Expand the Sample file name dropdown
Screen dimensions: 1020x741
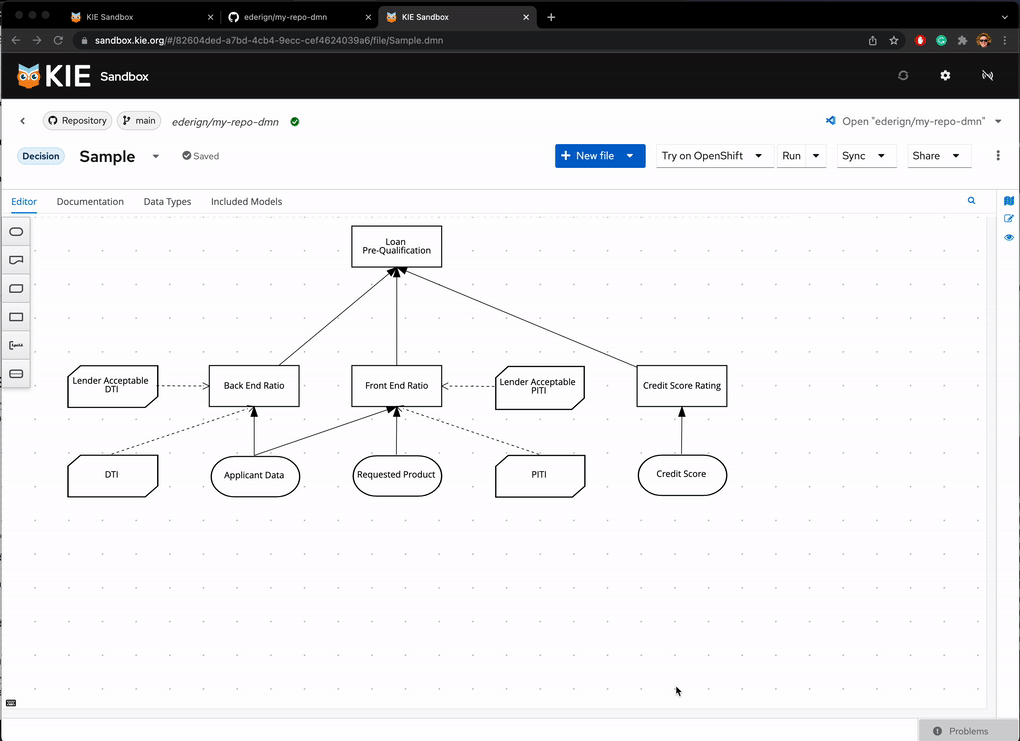[x=155, y=156]
